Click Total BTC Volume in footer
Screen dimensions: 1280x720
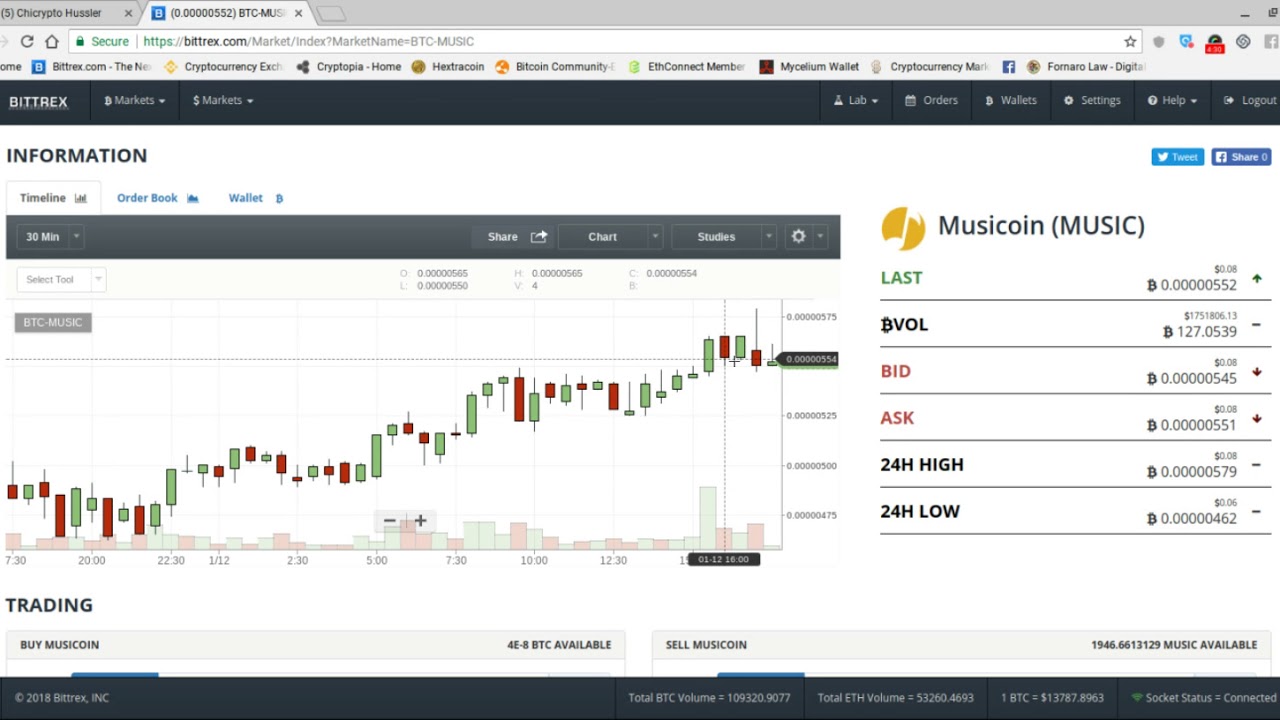pyautogui.click(x=709, y=698)
